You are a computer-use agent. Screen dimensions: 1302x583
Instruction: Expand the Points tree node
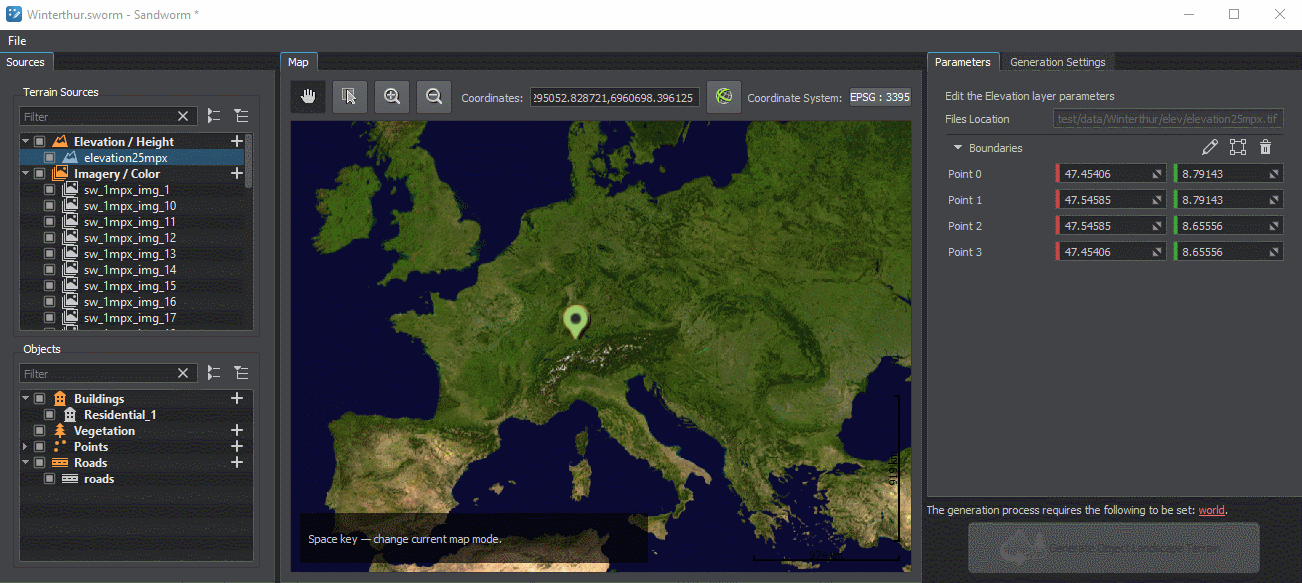(x=26, y=447)
